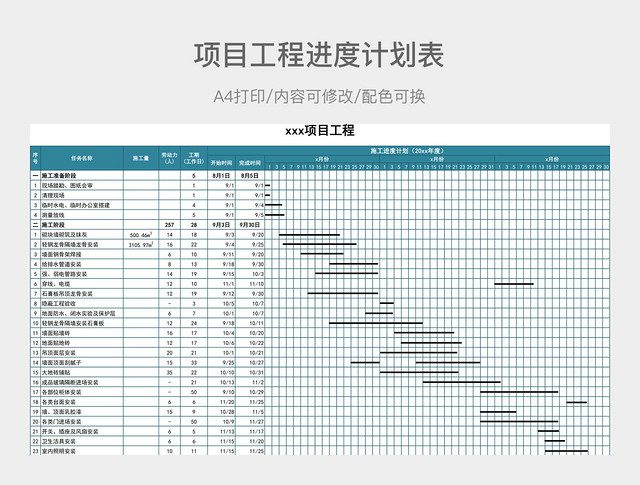The height and width of the screenshot is (485, 640).
Task: Select the 现场踏勘、图纸会审 task cell
Action: pos(82,185)
